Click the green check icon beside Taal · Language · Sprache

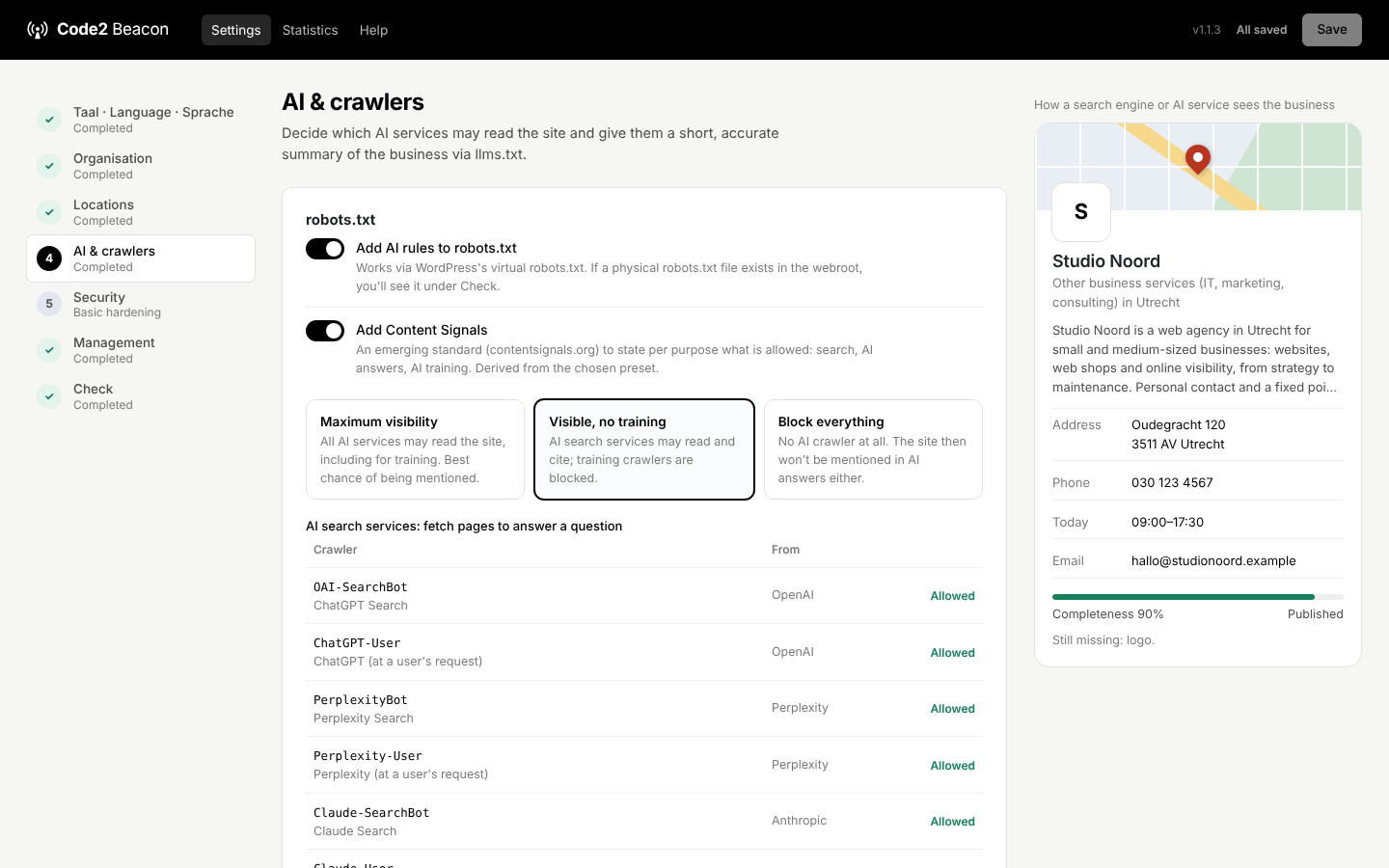(x=49, y=120)
